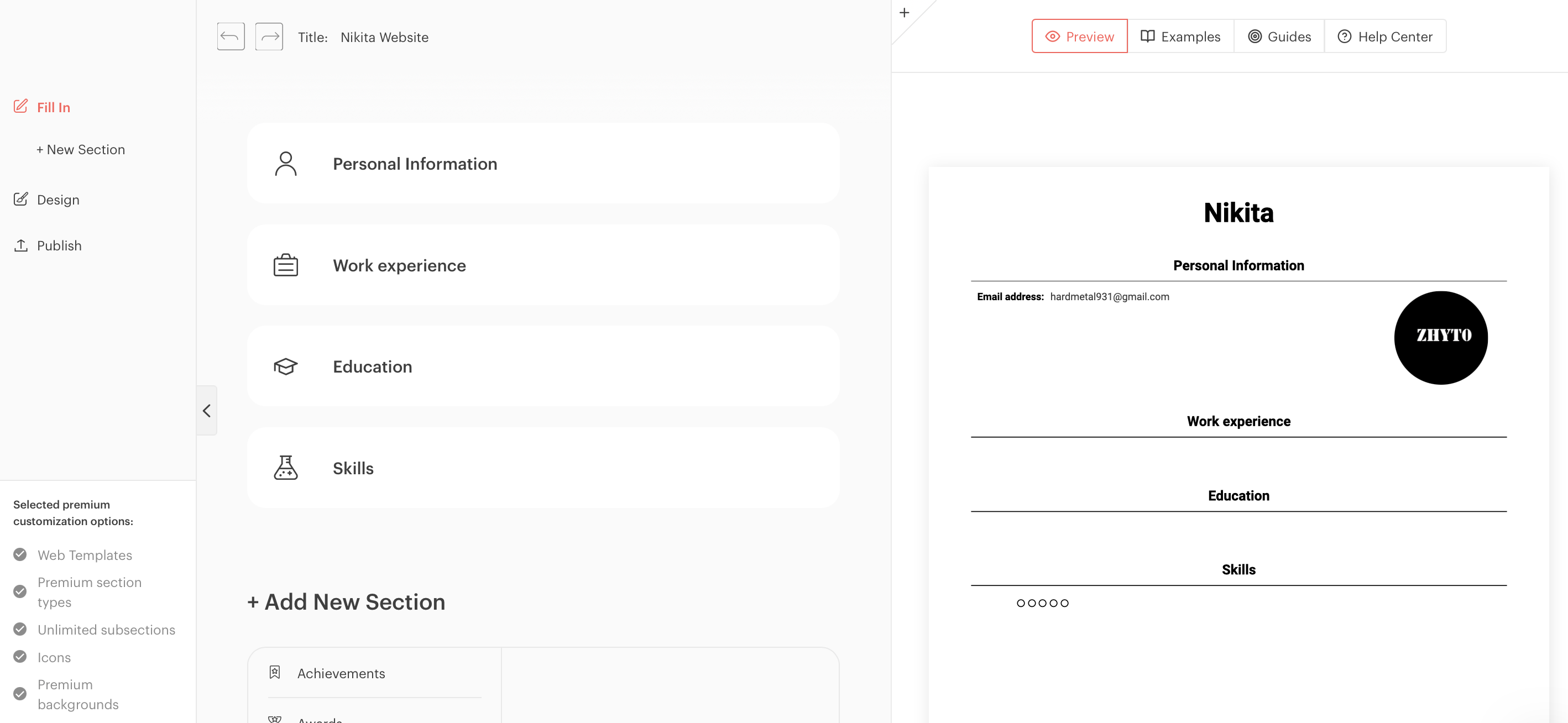Image resolution: width=1568 pixels, height=723 pixels.
Task: Open the Guides tab
Action: coord(1279,36)
